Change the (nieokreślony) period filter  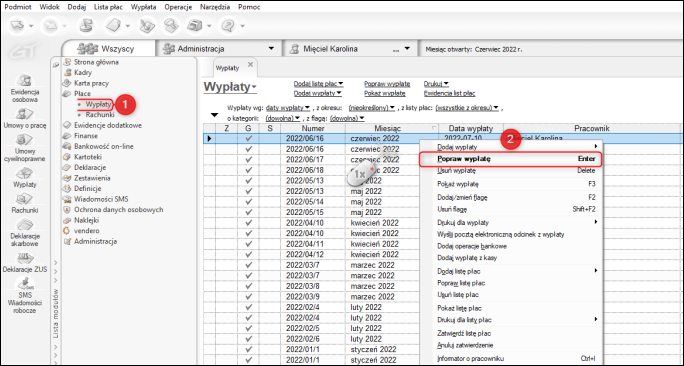[x=372, y=107]
